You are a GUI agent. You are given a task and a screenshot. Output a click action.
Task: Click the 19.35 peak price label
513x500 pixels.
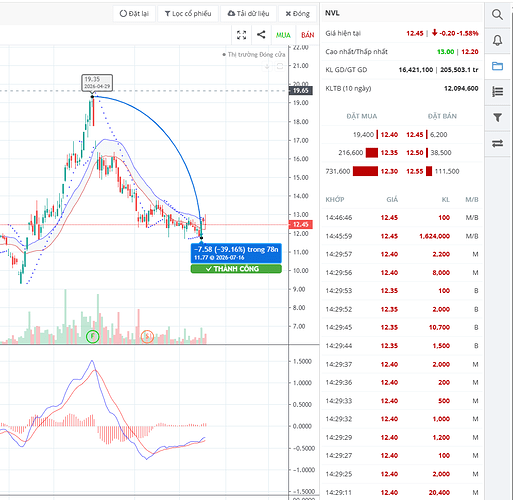pyautogui.click(x=97, y=82)
